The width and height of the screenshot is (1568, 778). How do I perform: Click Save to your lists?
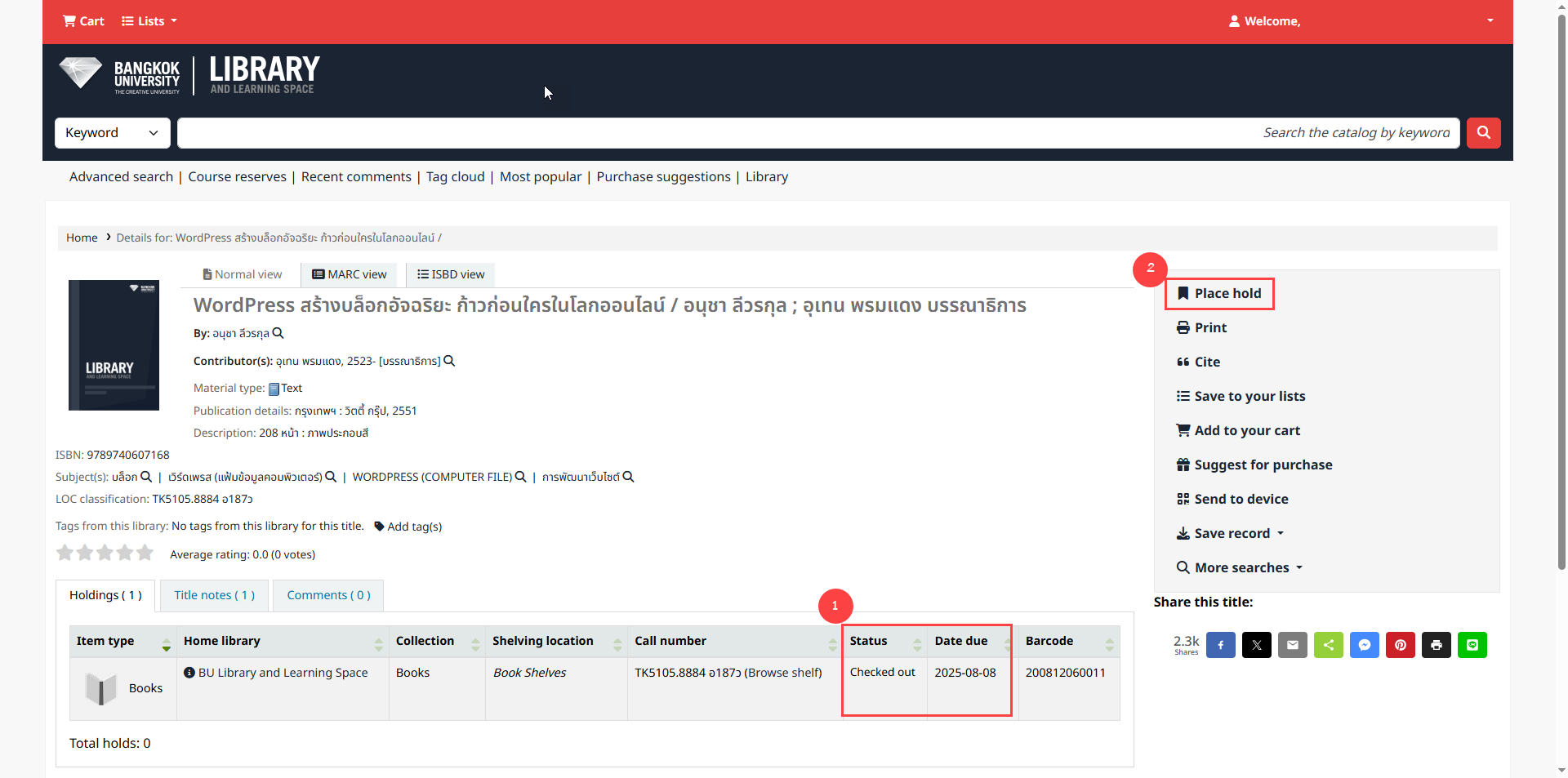pos(1241,396)
